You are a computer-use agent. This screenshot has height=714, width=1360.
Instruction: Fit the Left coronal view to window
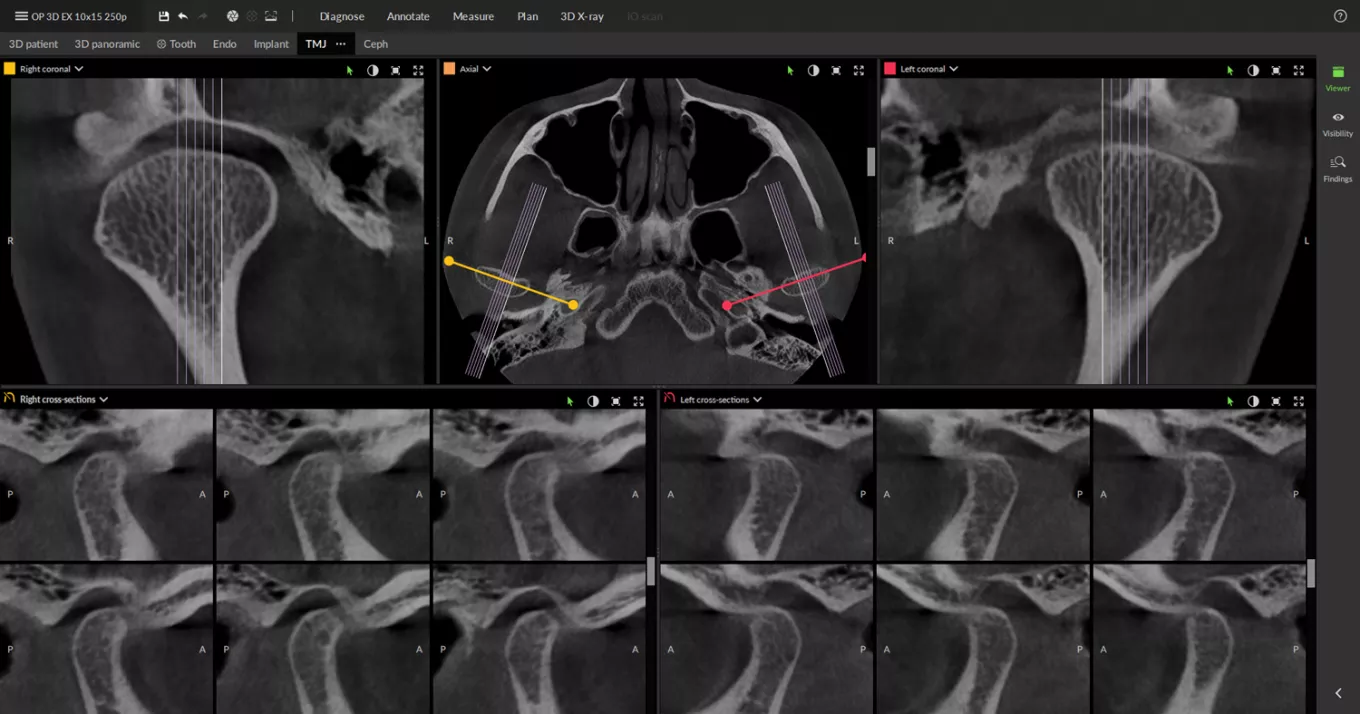point(1276,70)
